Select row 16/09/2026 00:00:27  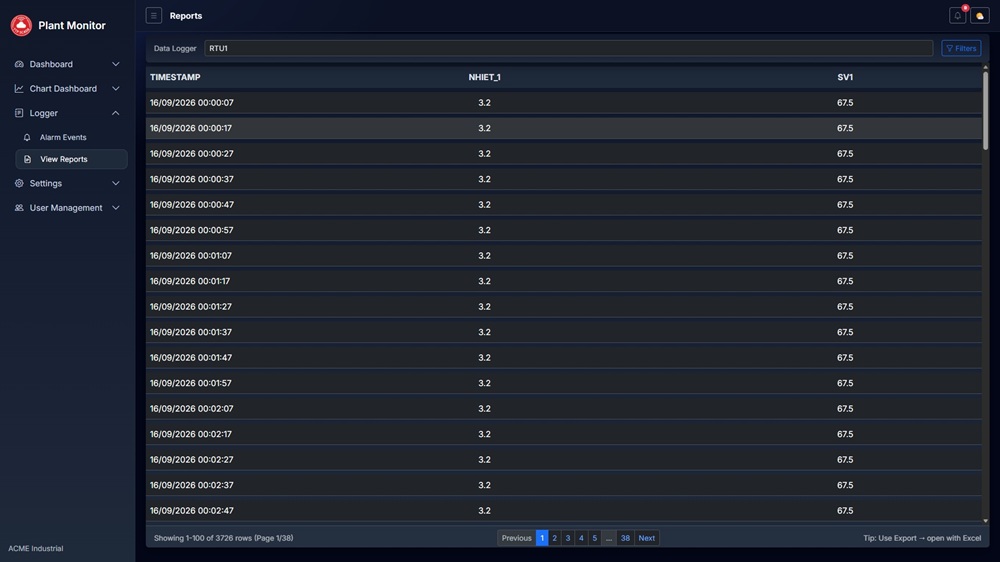pyautogui.click(x=564, y=154)
